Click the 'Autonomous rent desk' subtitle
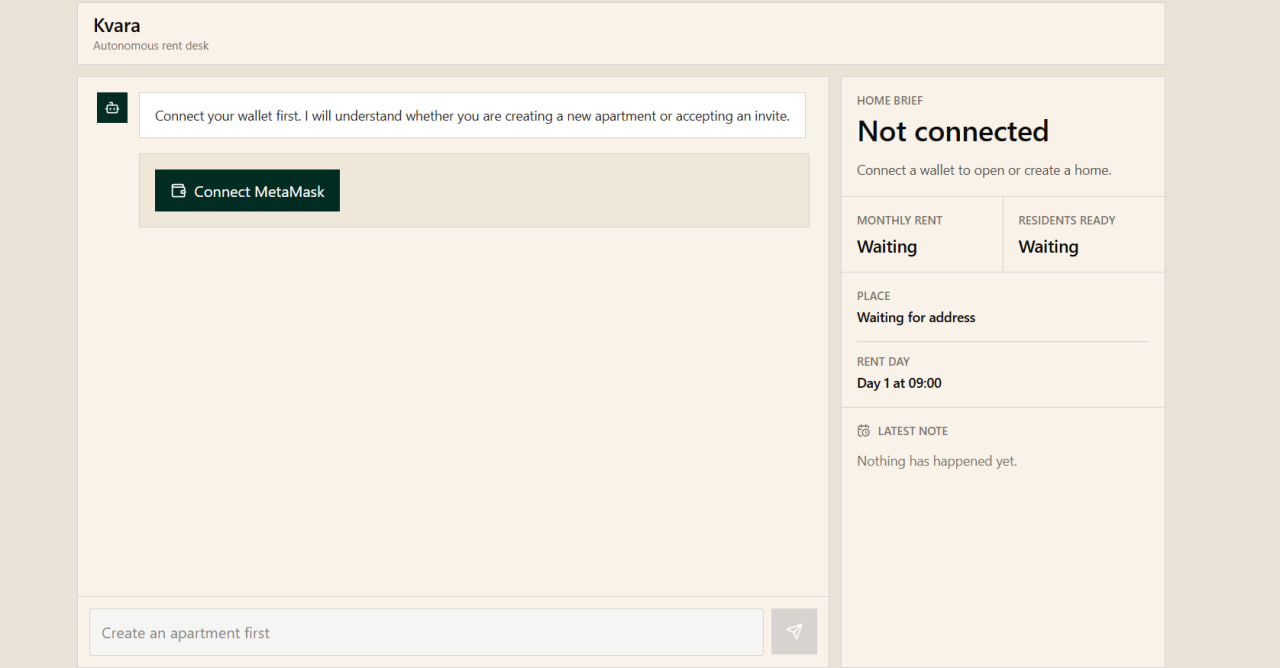 pyautogui.click(x=151, y=46)
